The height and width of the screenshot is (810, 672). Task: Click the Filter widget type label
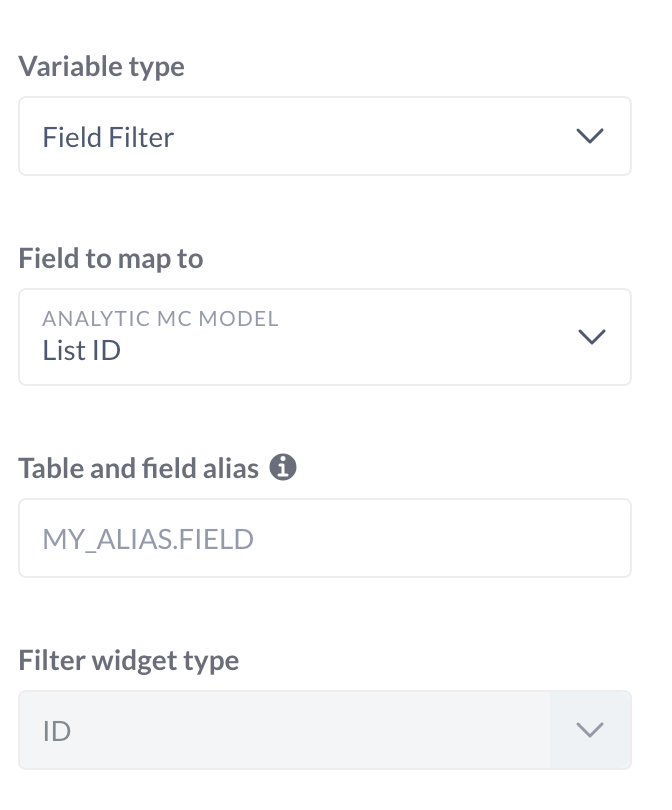[128, 661]
